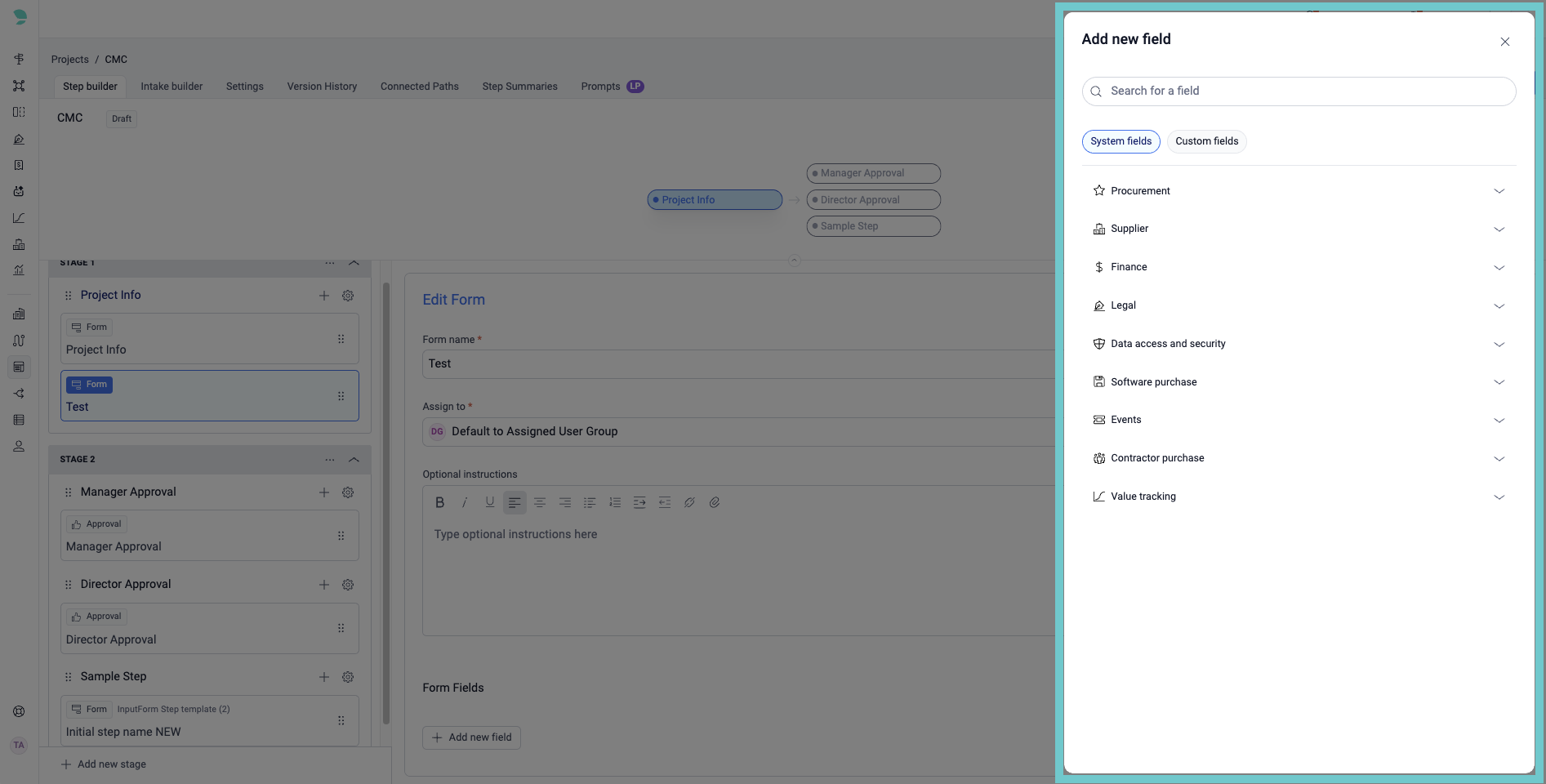1546x784 pixels.
Task: Select the System fields filter
Action: tap(1121, 141)
